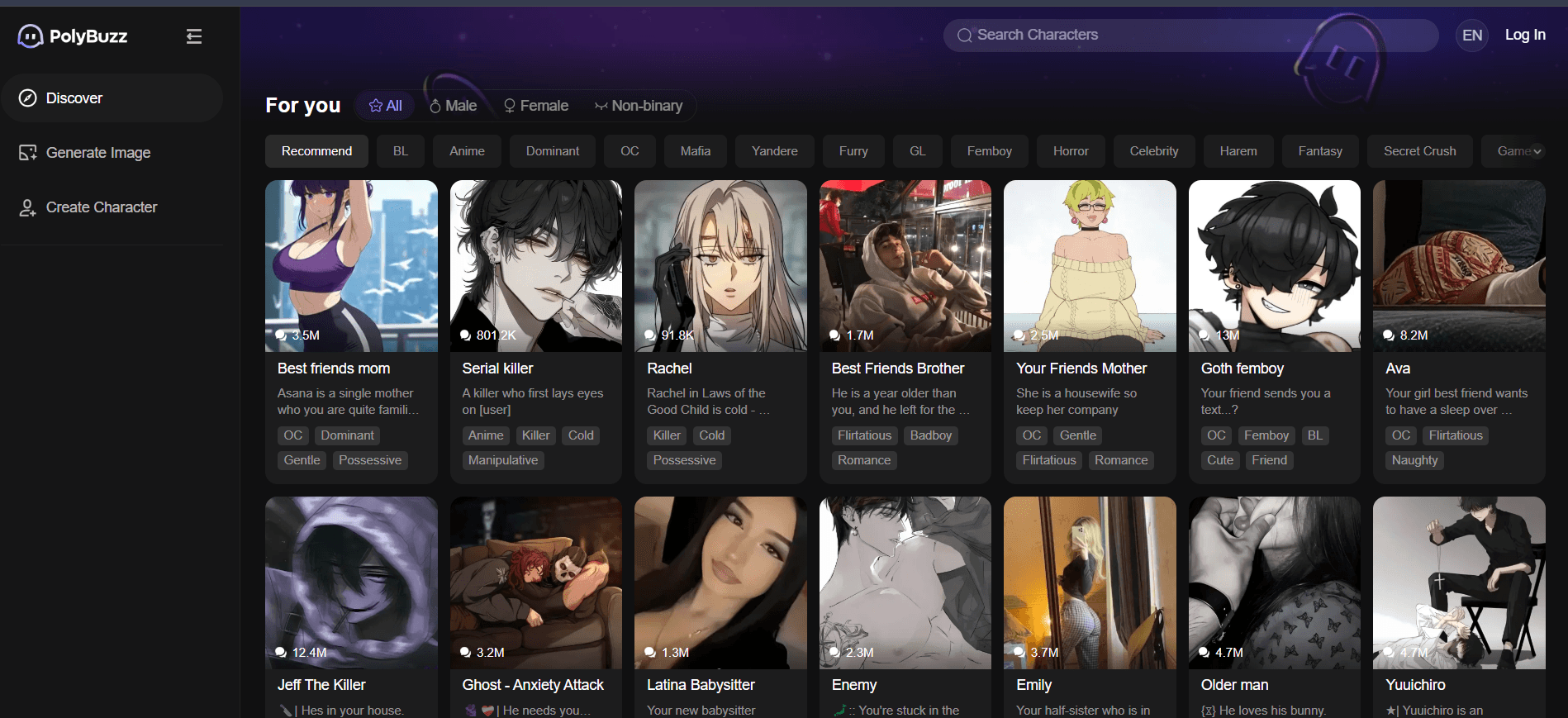Click the Gentle tag on Your Friends Mother
Viewport: 1568px width, 718px height.
click(1078, 435)
